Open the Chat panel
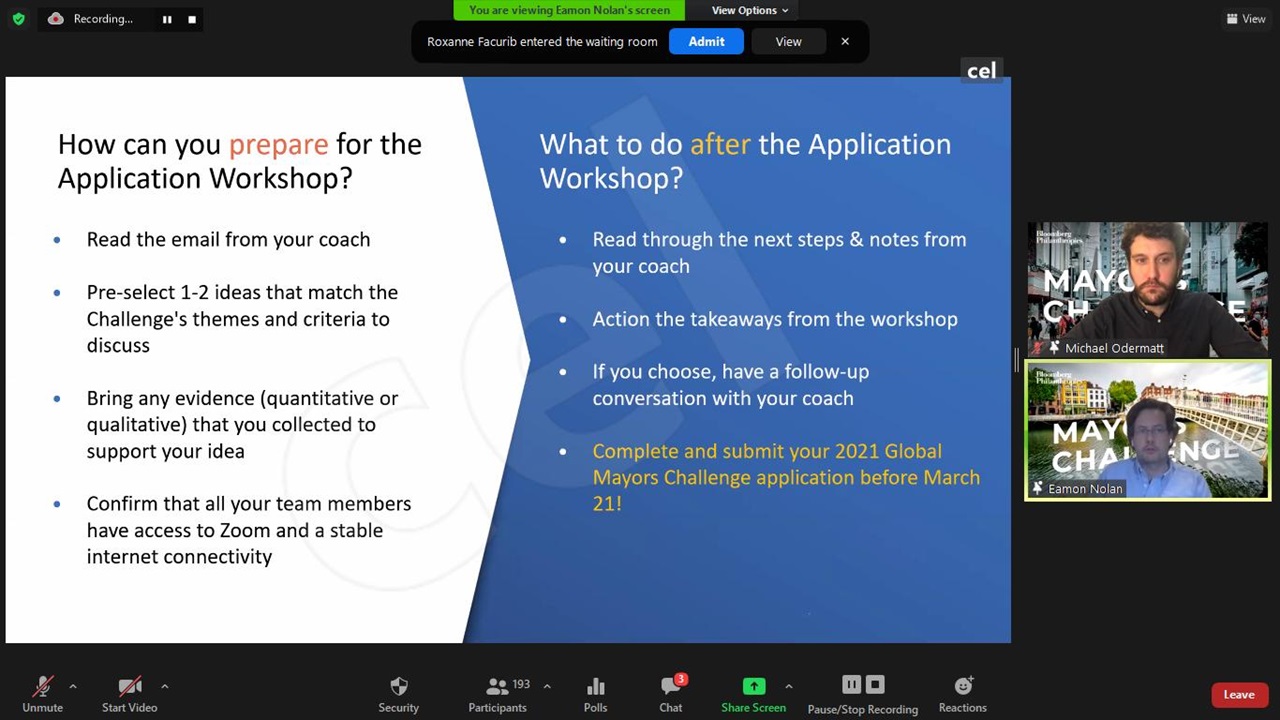This screenshot has width=1280, height=720. pos(671,686)
